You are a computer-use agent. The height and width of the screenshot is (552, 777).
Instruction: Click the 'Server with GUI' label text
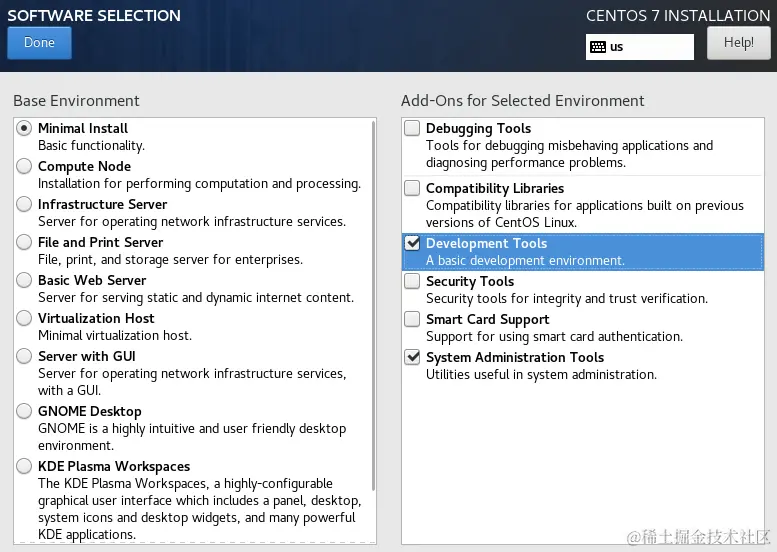87,356
